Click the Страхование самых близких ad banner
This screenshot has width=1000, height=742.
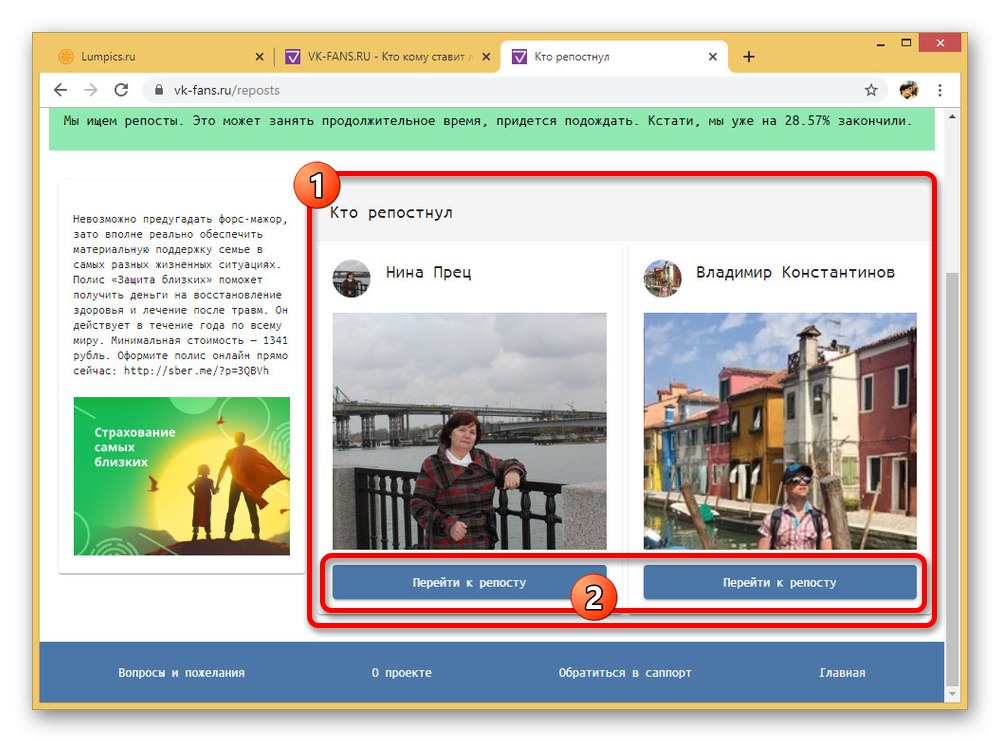182,476
